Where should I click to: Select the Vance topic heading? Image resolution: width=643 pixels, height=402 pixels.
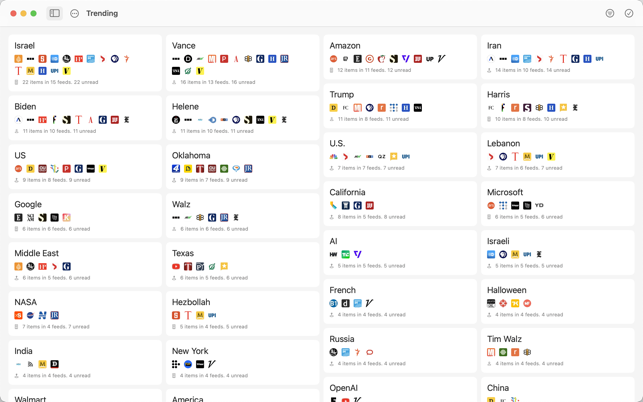pyautogui.click(x=183, y=45)
